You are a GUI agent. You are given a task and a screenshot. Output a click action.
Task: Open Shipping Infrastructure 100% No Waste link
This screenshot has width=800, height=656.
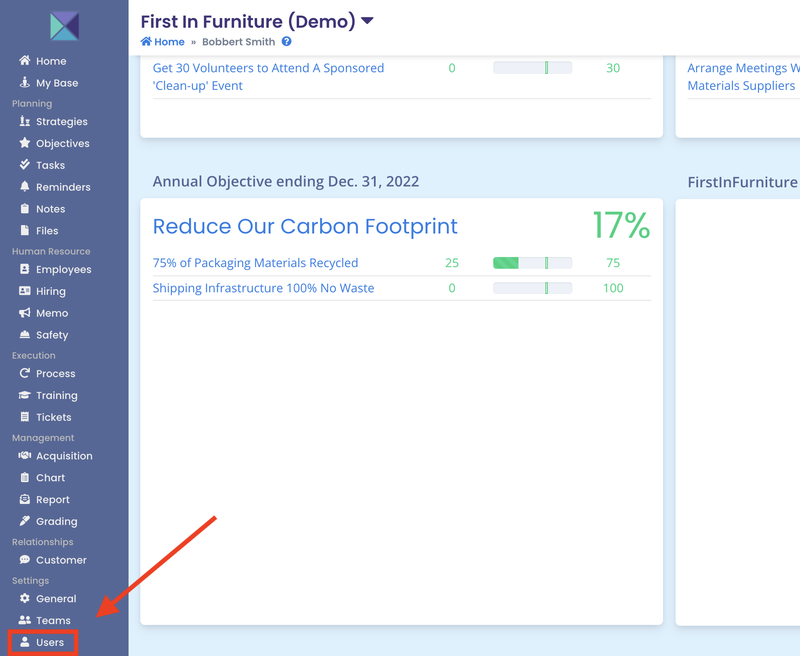coord(263,288)
